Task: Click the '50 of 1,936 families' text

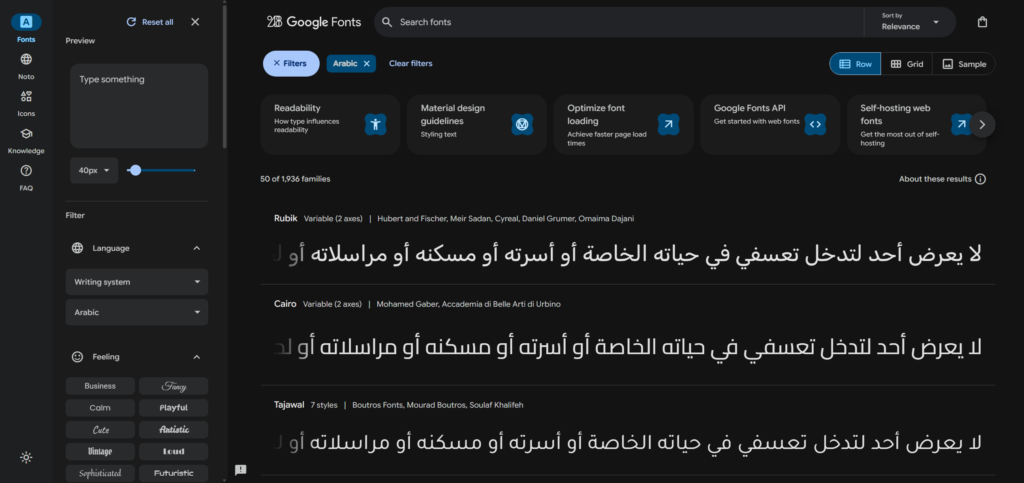Action: 295,179
